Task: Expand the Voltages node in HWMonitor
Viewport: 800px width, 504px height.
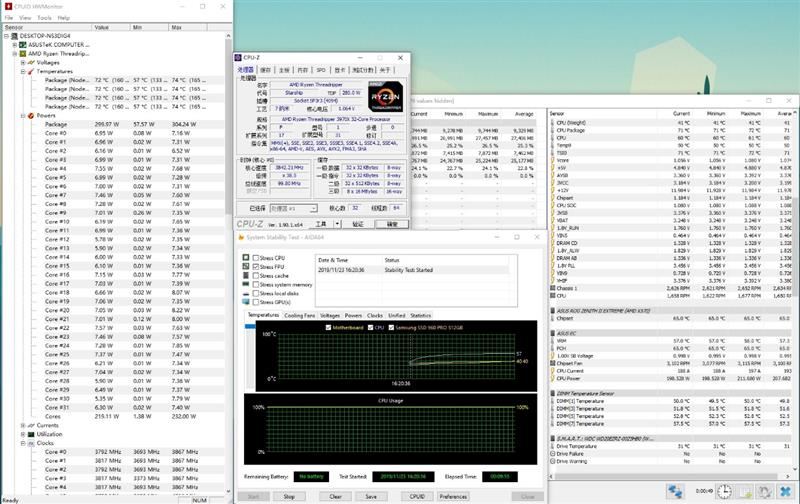Action: pyautogui.click(x=23, y=62)
